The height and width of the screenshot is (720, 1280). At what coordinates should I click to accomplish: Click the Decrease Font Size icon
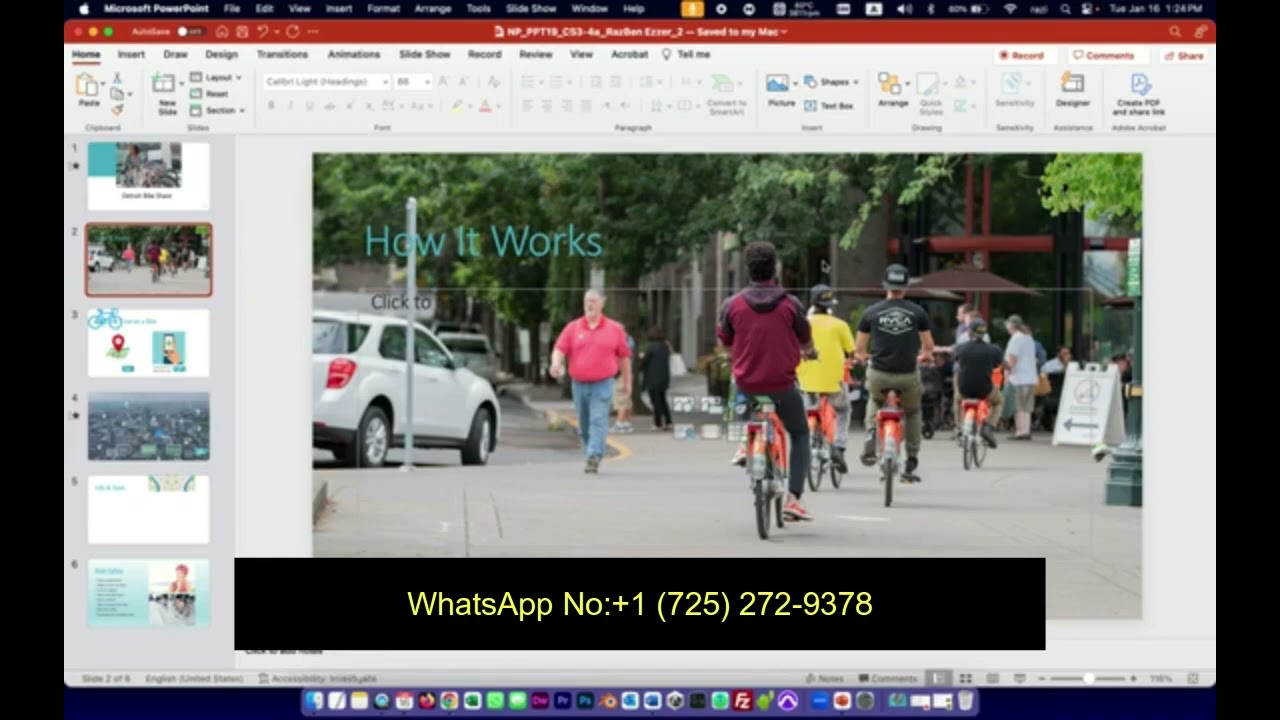coord(464,81)
